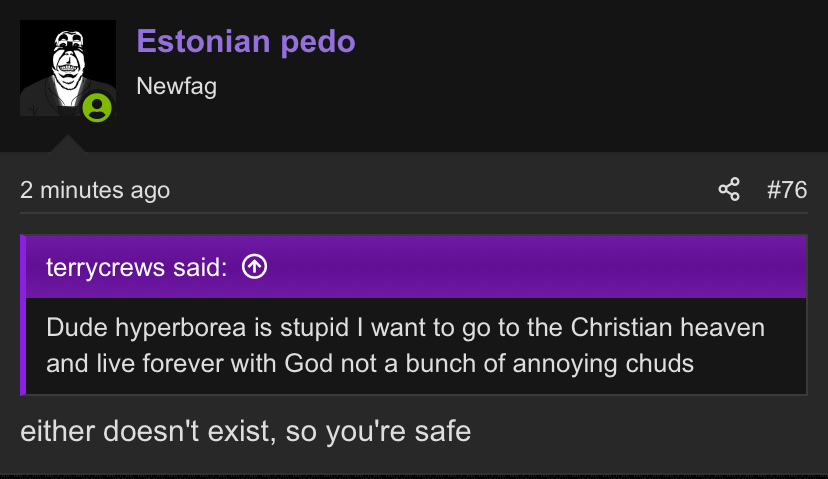Open the #76 post number link
Viewport: 828px width, 479px height.
787,190
